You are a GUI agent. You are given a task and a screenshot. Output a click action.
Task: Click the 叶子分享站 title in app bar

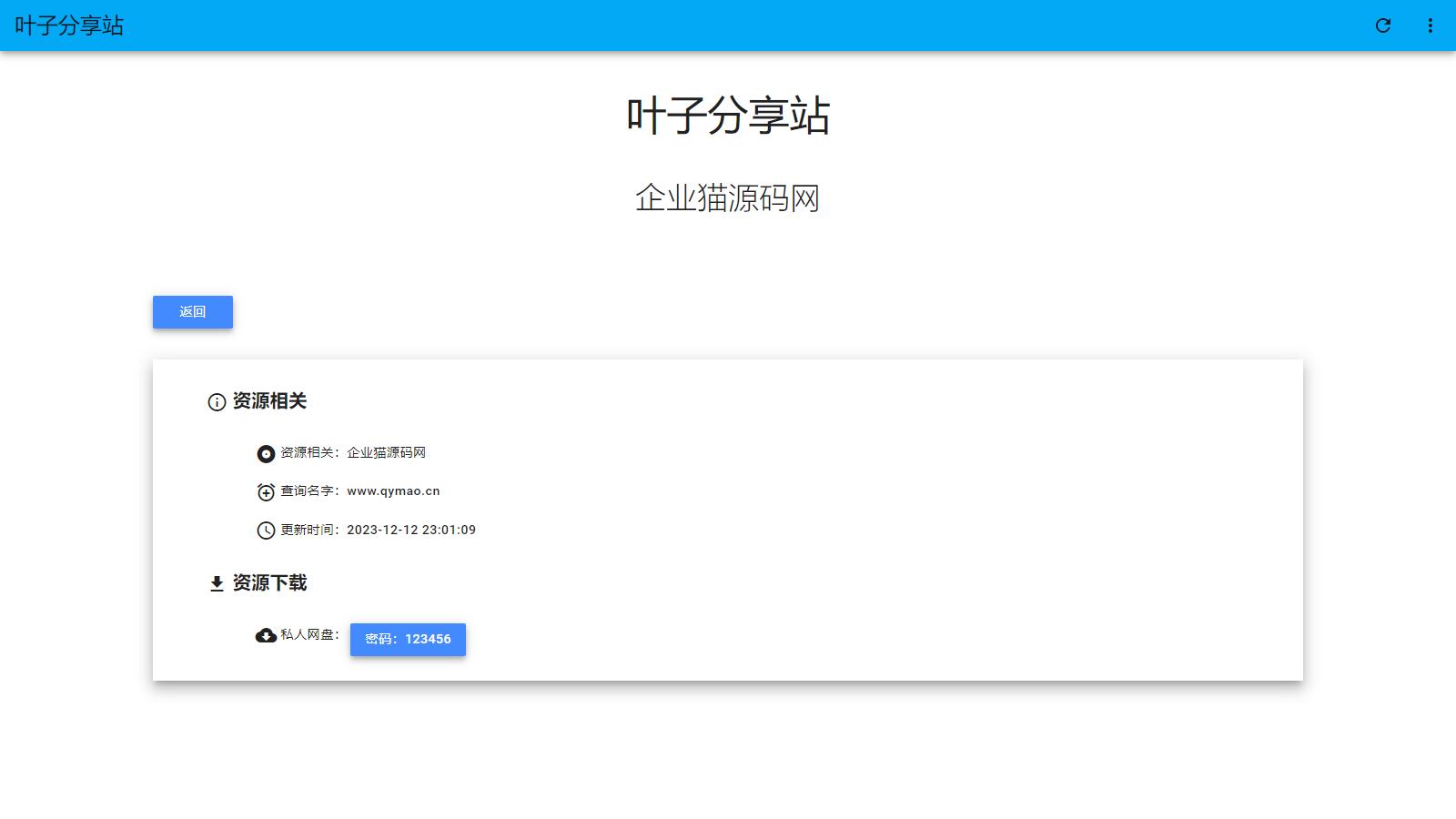click(x=69, y=25)
